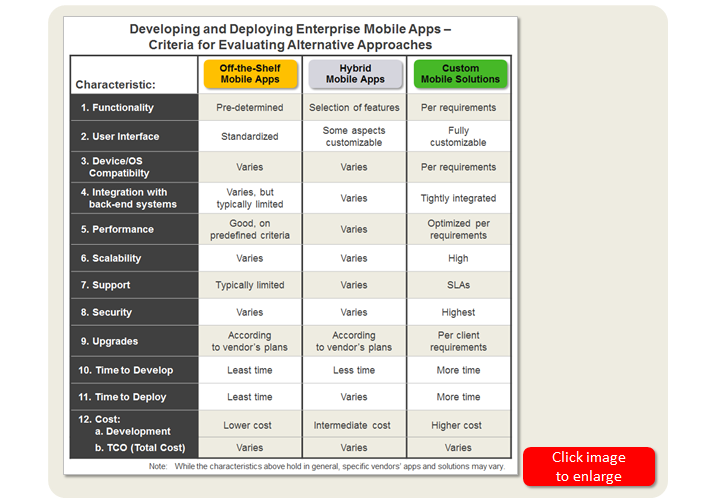
Task: Select the 'Tightly integrated' cell
Action: 459,198
